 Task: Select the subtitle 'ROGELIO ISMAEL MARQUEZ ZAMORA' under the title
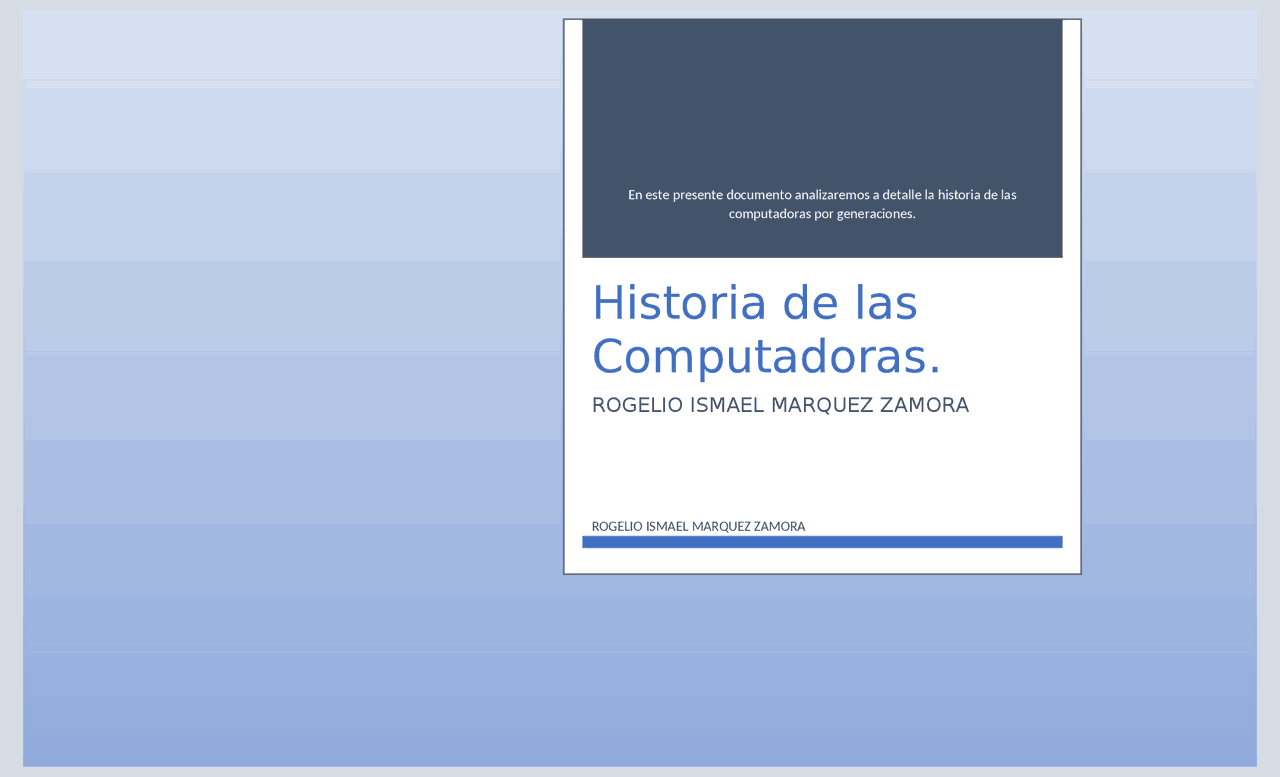tap(780, 405)
